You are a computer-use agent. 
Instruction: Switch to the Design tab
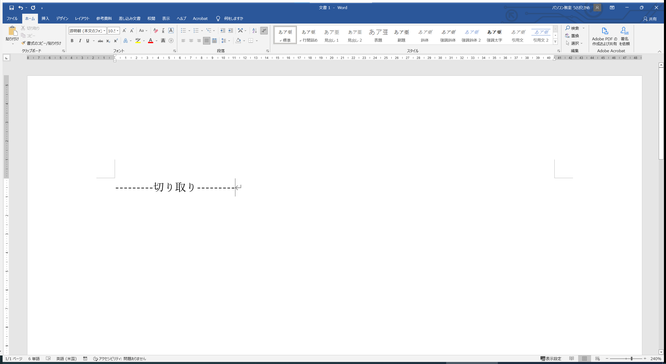(62, 19)
